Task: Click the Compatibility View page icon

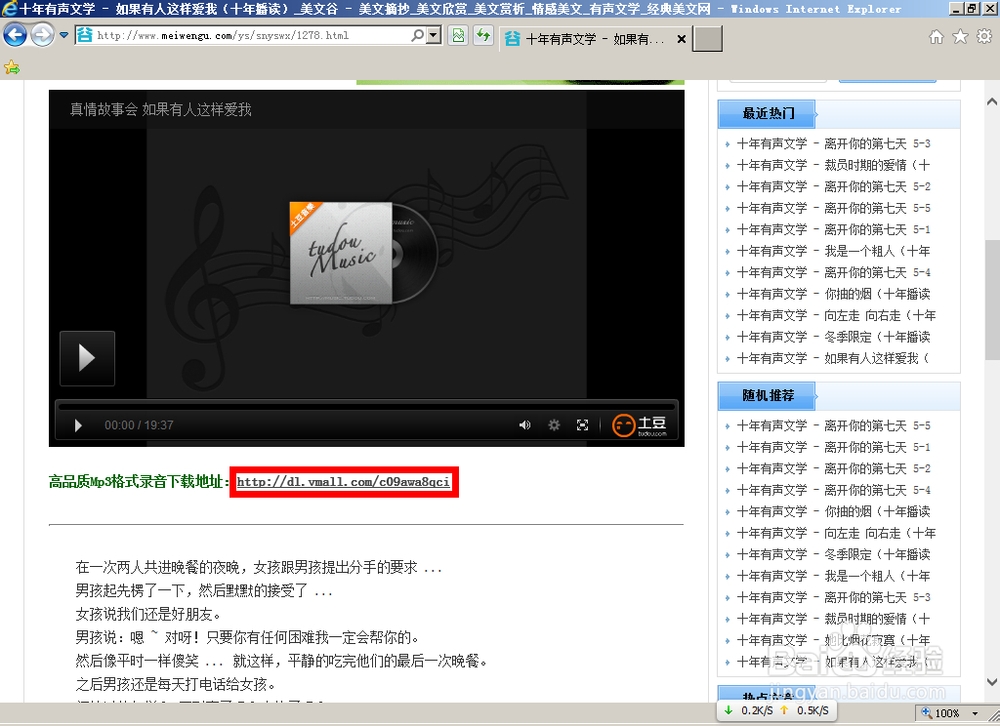Action: coord(457,37)
